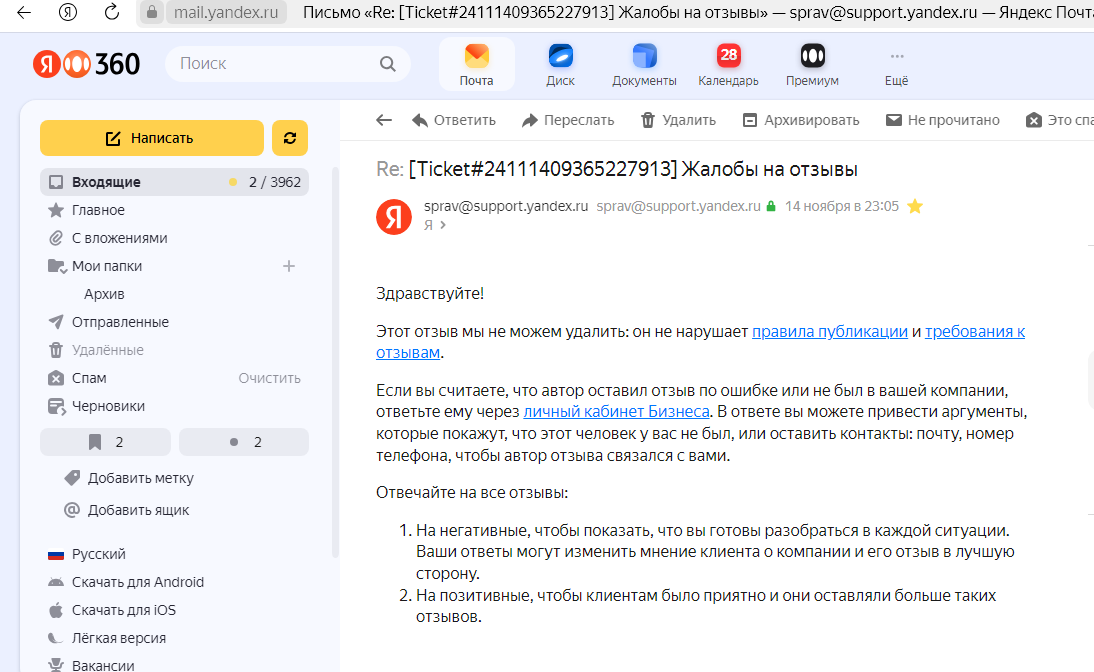The image size is (1094, 672).
Task: Click the sidebar scrollbar
Action: tap(336, 363)
